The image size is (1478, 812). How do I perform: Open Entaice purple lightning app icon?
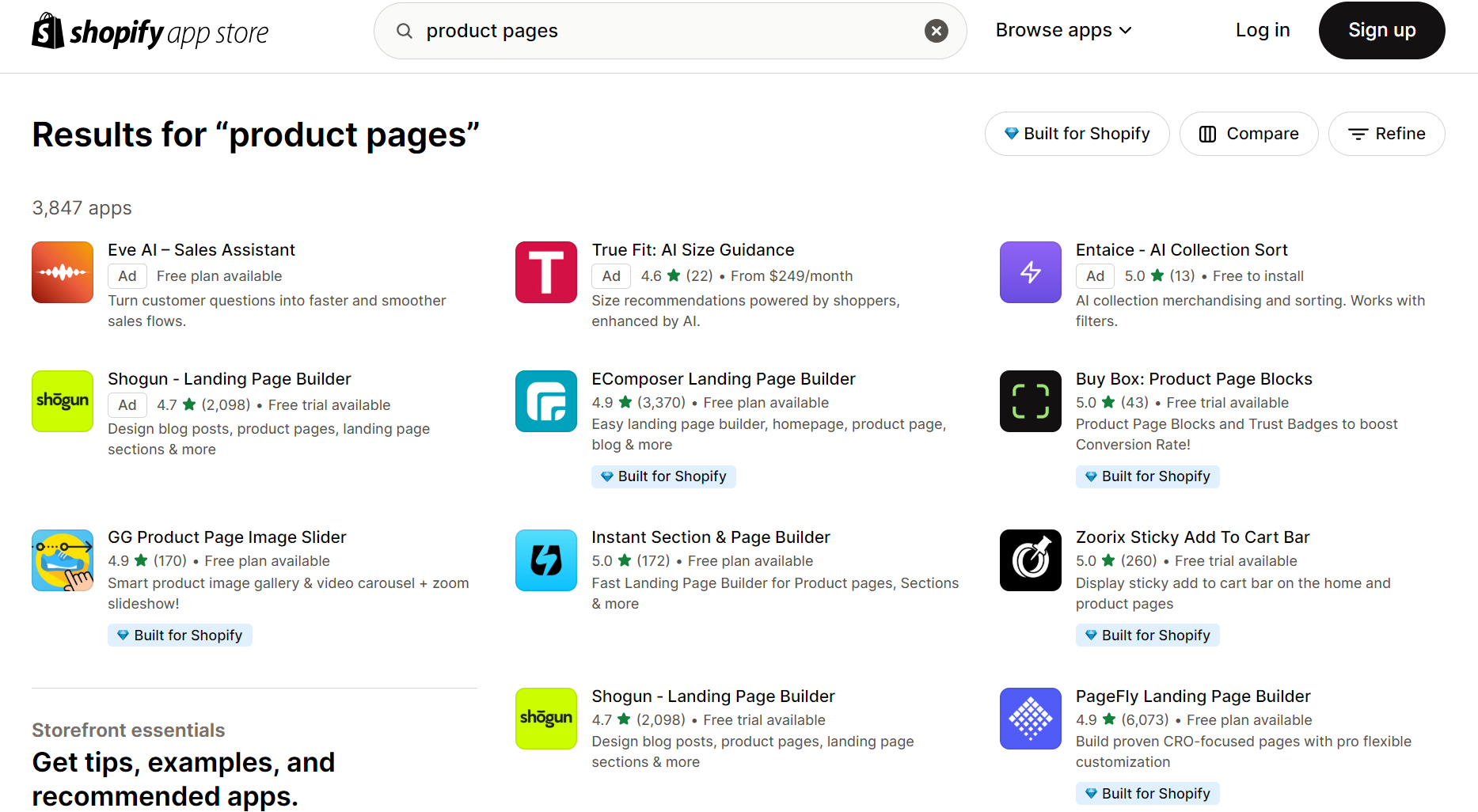click(x=1030, y=272)
